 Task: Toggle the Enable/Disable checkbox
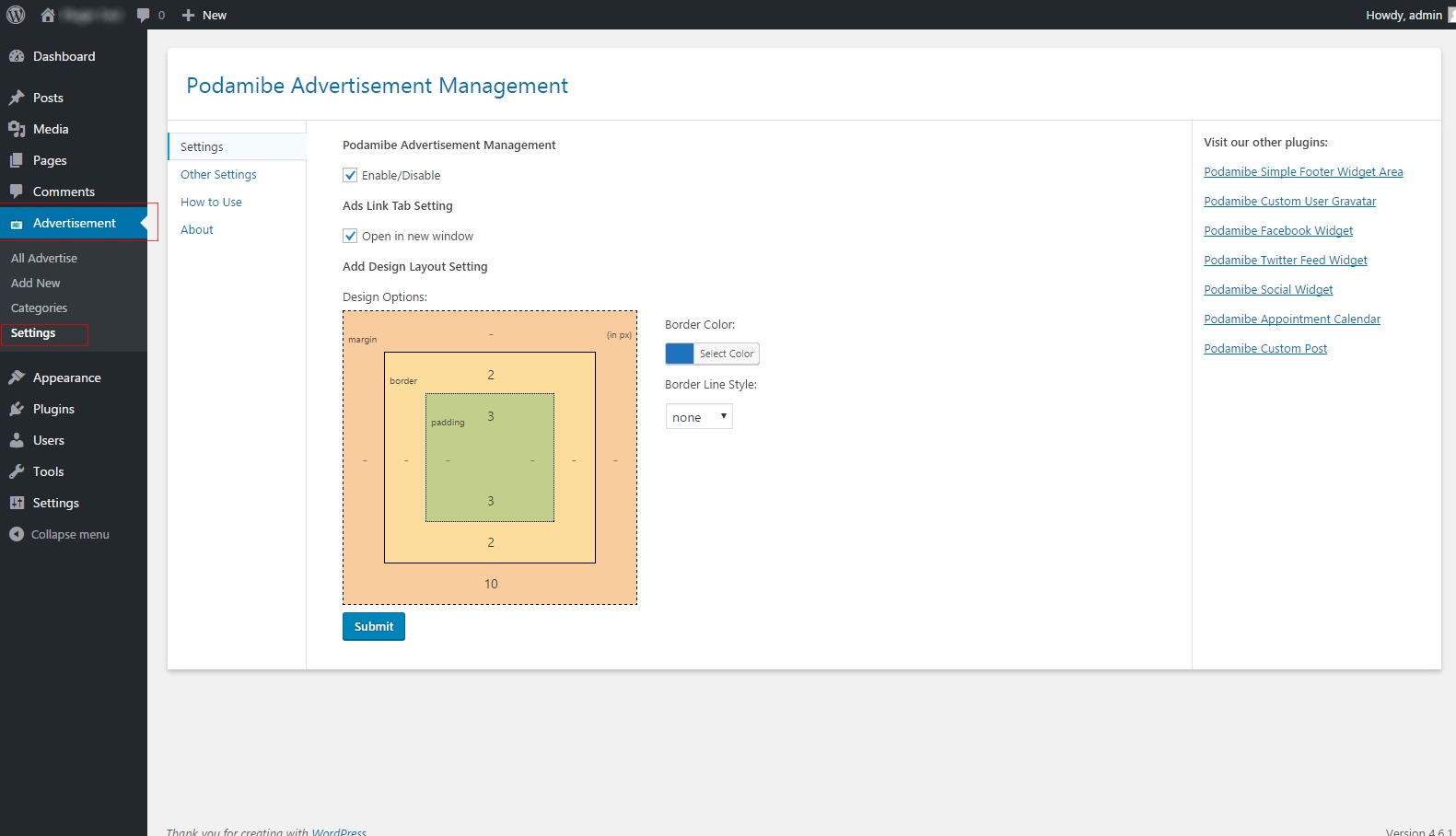[x=350, y=175]
